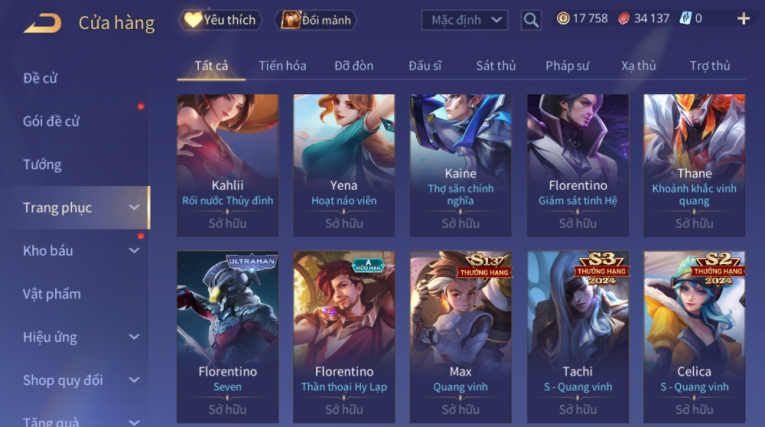Select the Kahlii Rối nước Thủy đình skin

click(x=227, y=165)
